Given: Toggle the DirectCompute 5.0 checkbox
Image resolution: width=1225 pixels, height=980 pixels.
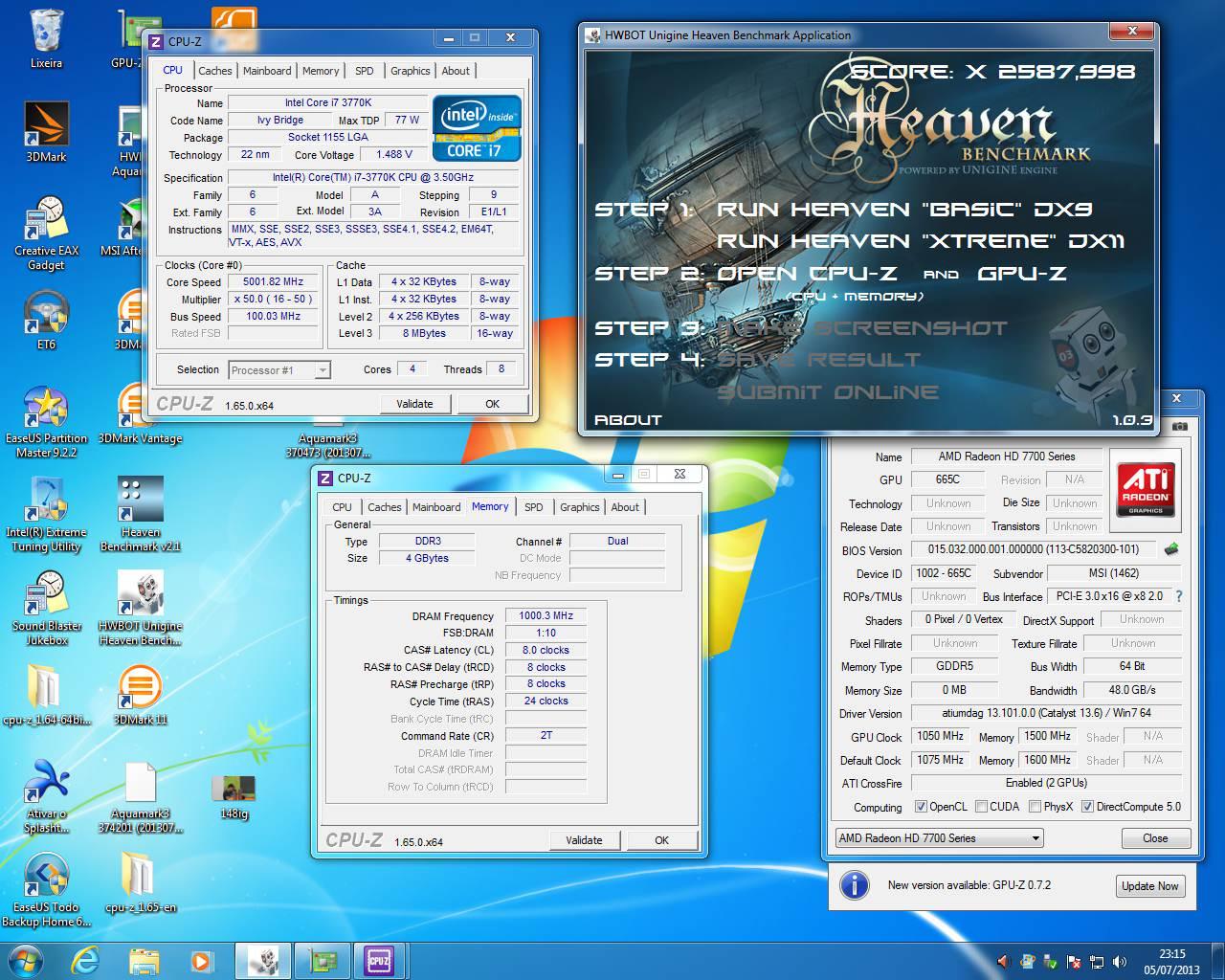Looking at the screenshot, I should (1087, 807).
